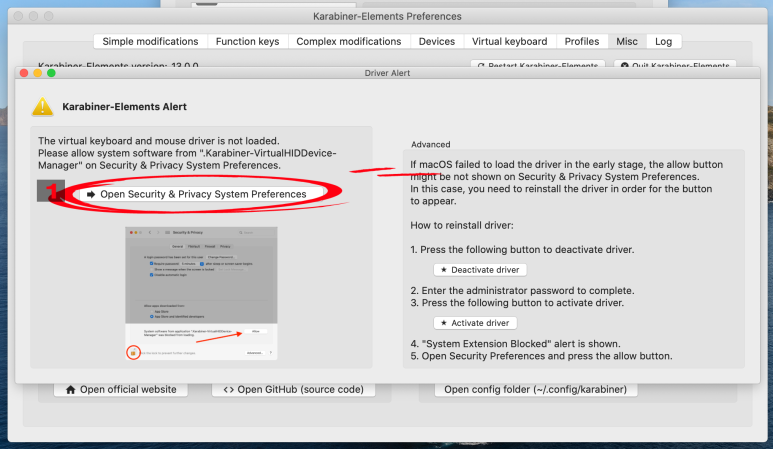The image size is (773, 449).
Task: Go to the Virtual keyboard tab
Action: pyautogui.click(x=510, y=41)
